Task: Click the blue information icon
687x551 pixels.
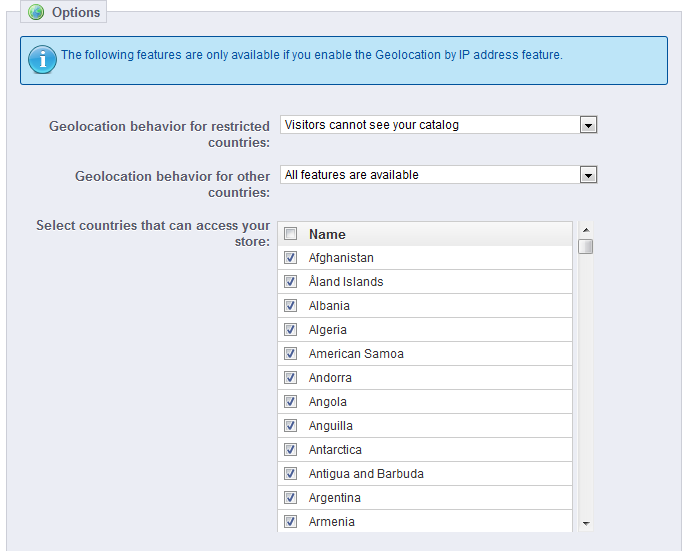Action: click(41, 59)
